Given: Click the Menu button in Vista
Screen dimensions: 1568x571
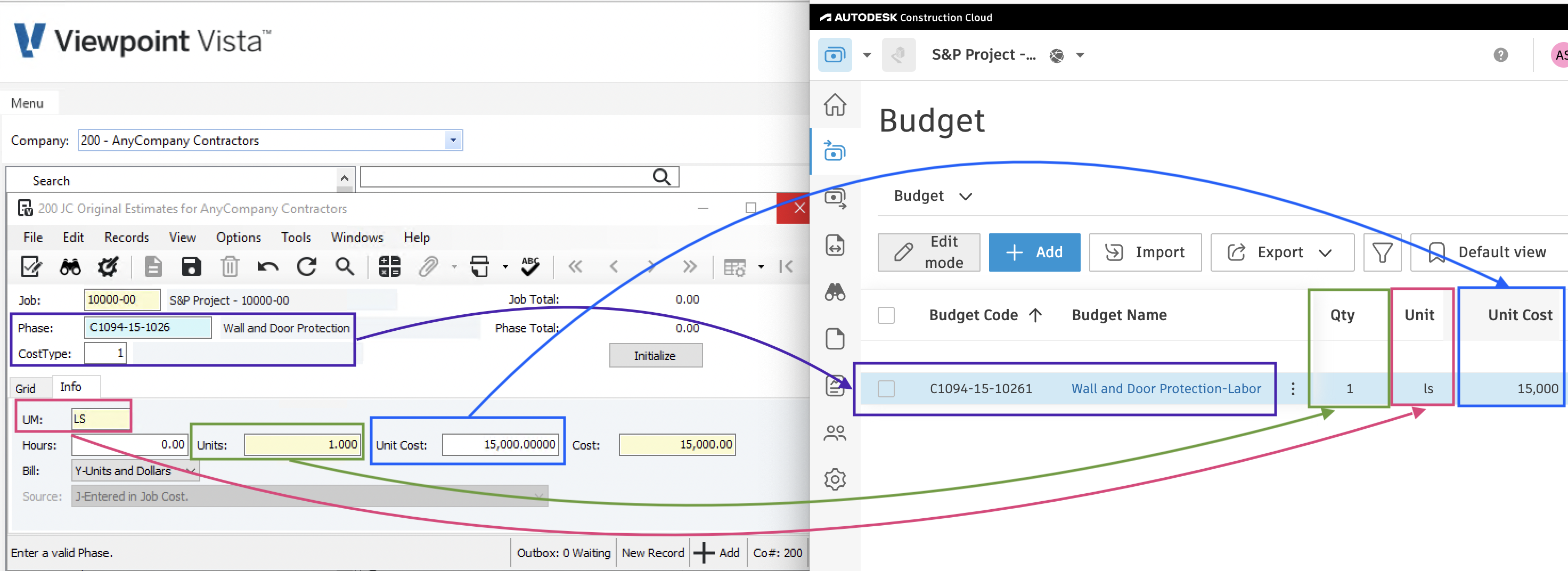Looking at the screenshot, I should (27, 103).
